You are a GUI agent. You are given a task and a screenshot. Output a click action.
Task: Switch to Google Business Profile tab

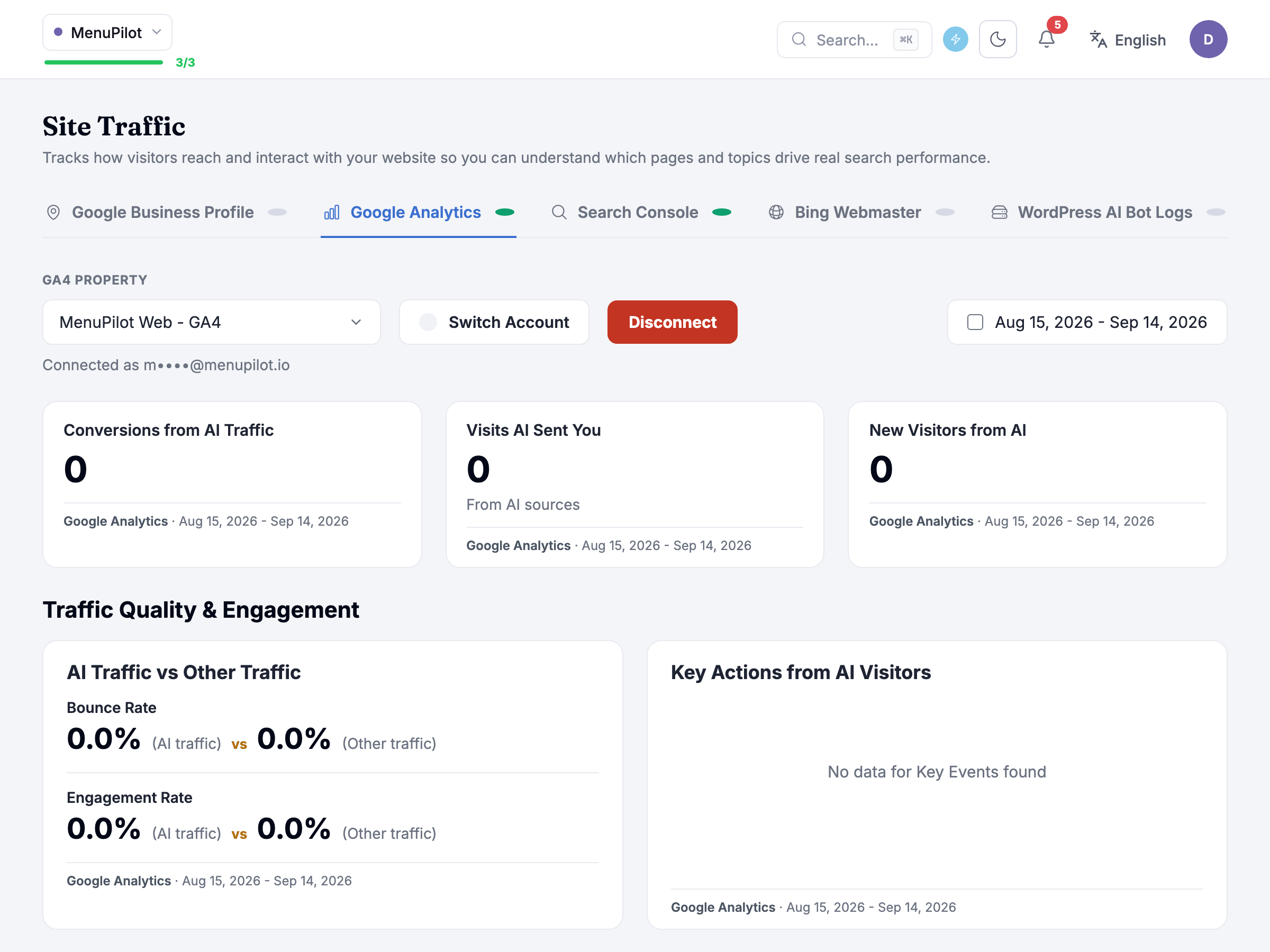tap(166, 212)
